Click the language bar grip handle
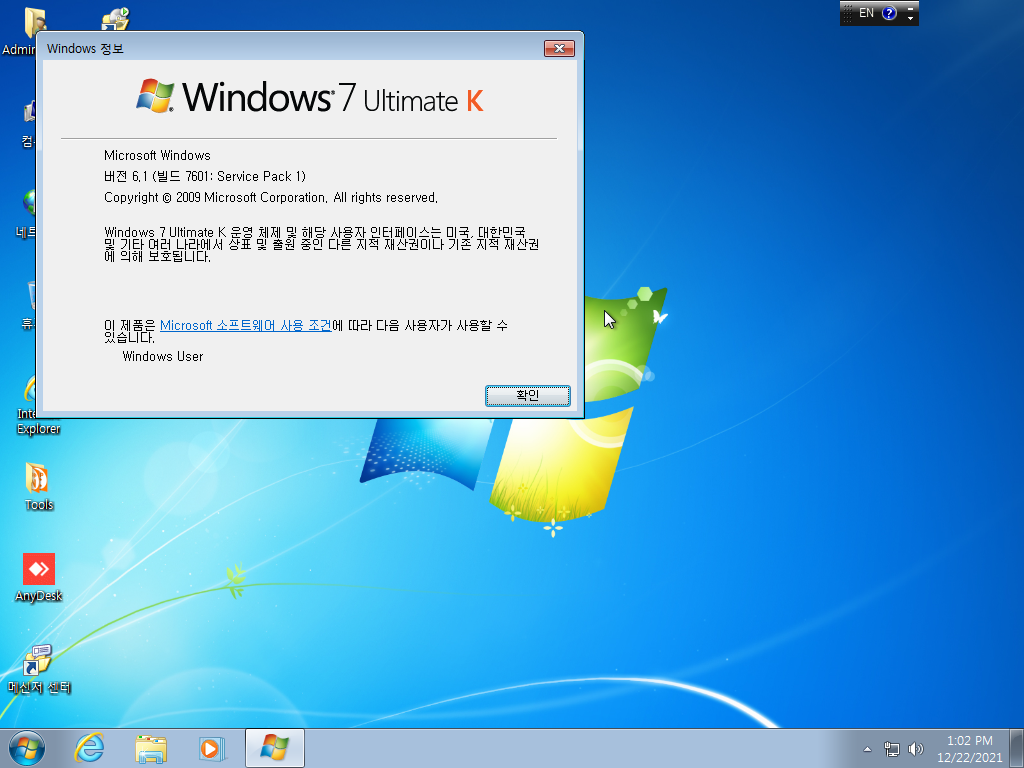The image size is (1024, 768). [x=848, y=13]
